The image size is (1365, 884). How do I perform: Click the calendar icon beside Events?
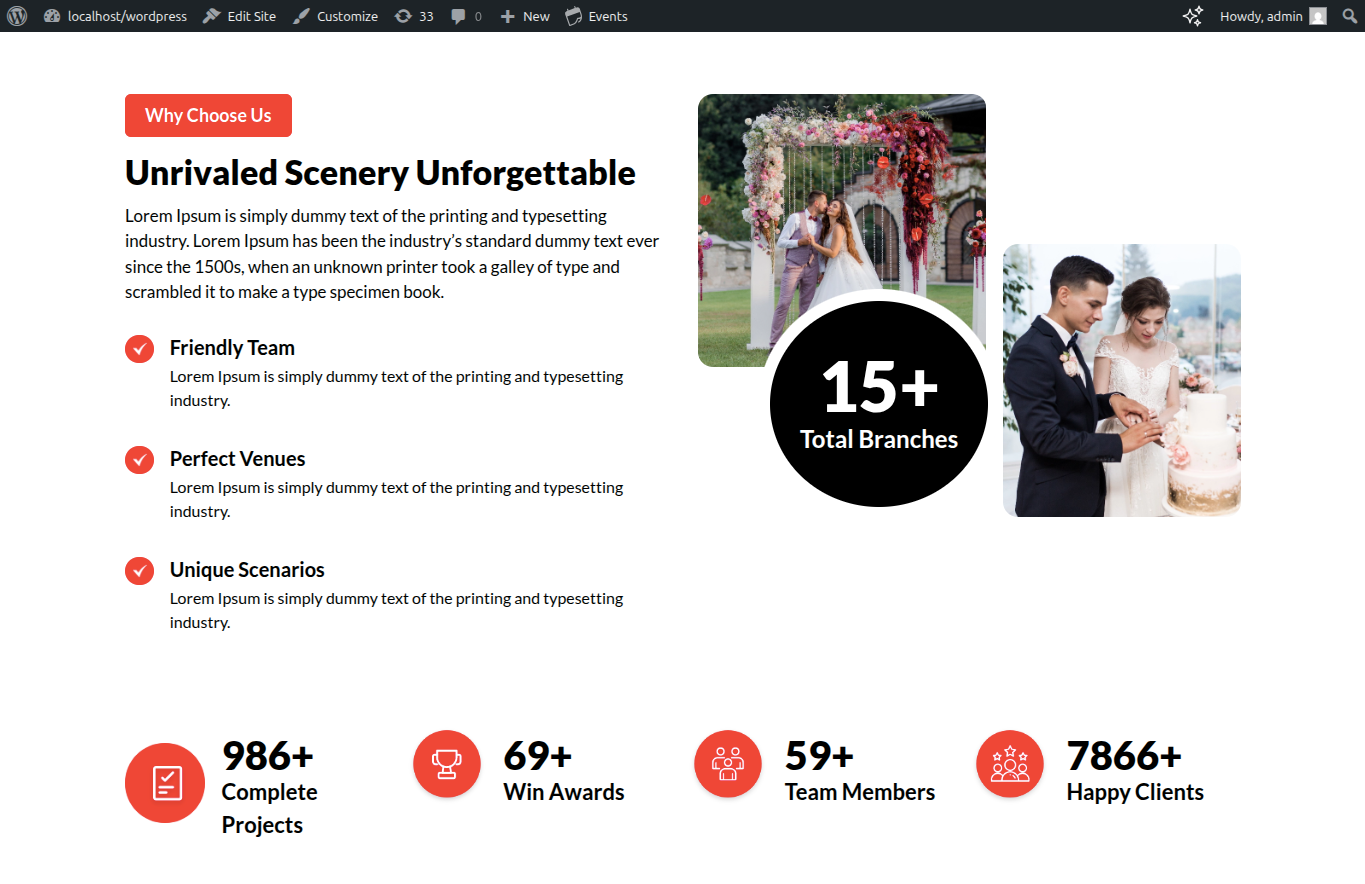point(574,16)
